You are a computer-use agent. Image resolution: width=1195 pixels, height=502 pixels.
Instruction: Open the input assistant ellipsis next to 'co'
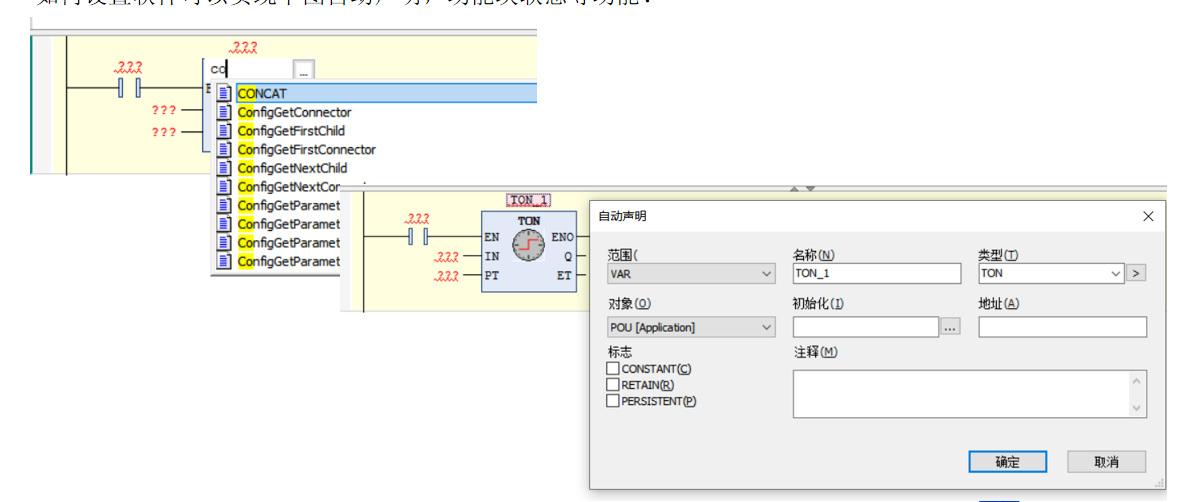303,70
